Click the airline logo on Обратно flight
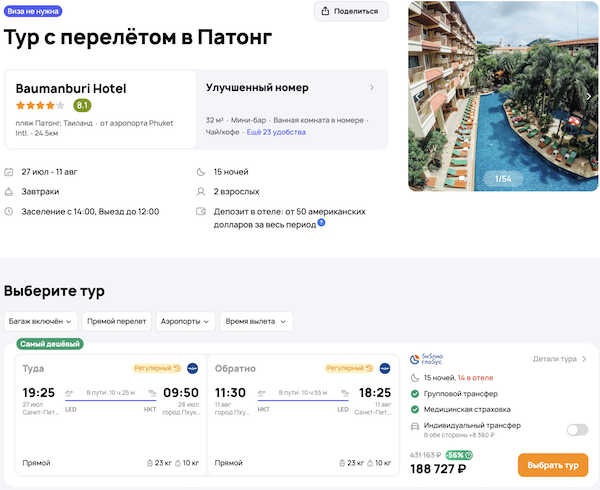The height and width of the screenshot is (490, 600). pos(385,368)
